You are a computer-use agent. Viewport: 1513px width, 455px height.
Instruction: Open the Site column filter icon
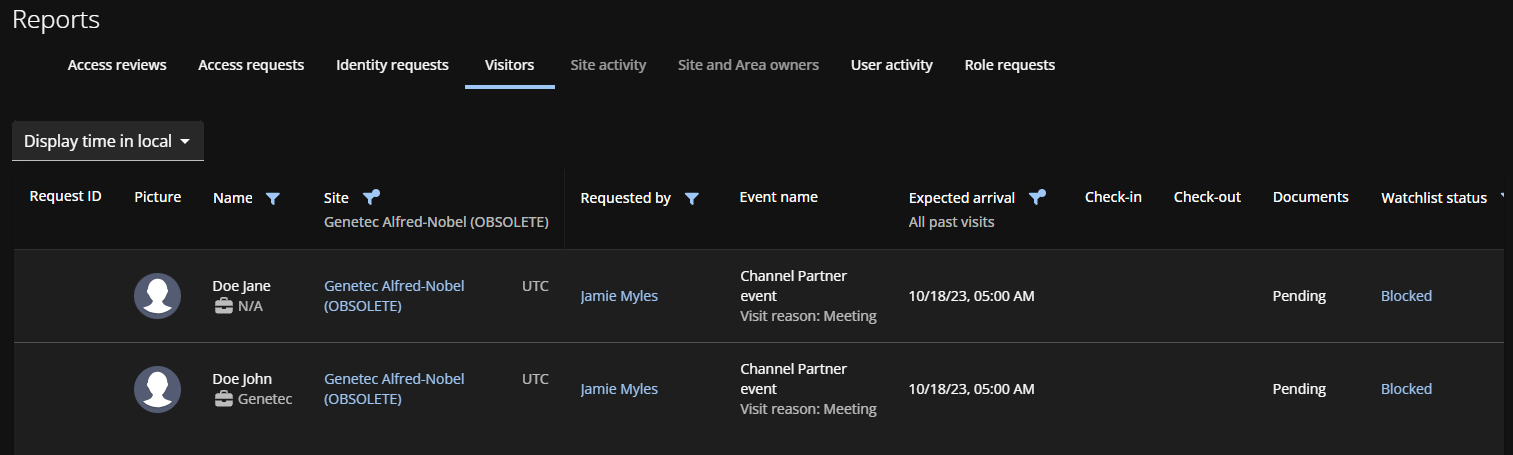(x=371, y=197)
